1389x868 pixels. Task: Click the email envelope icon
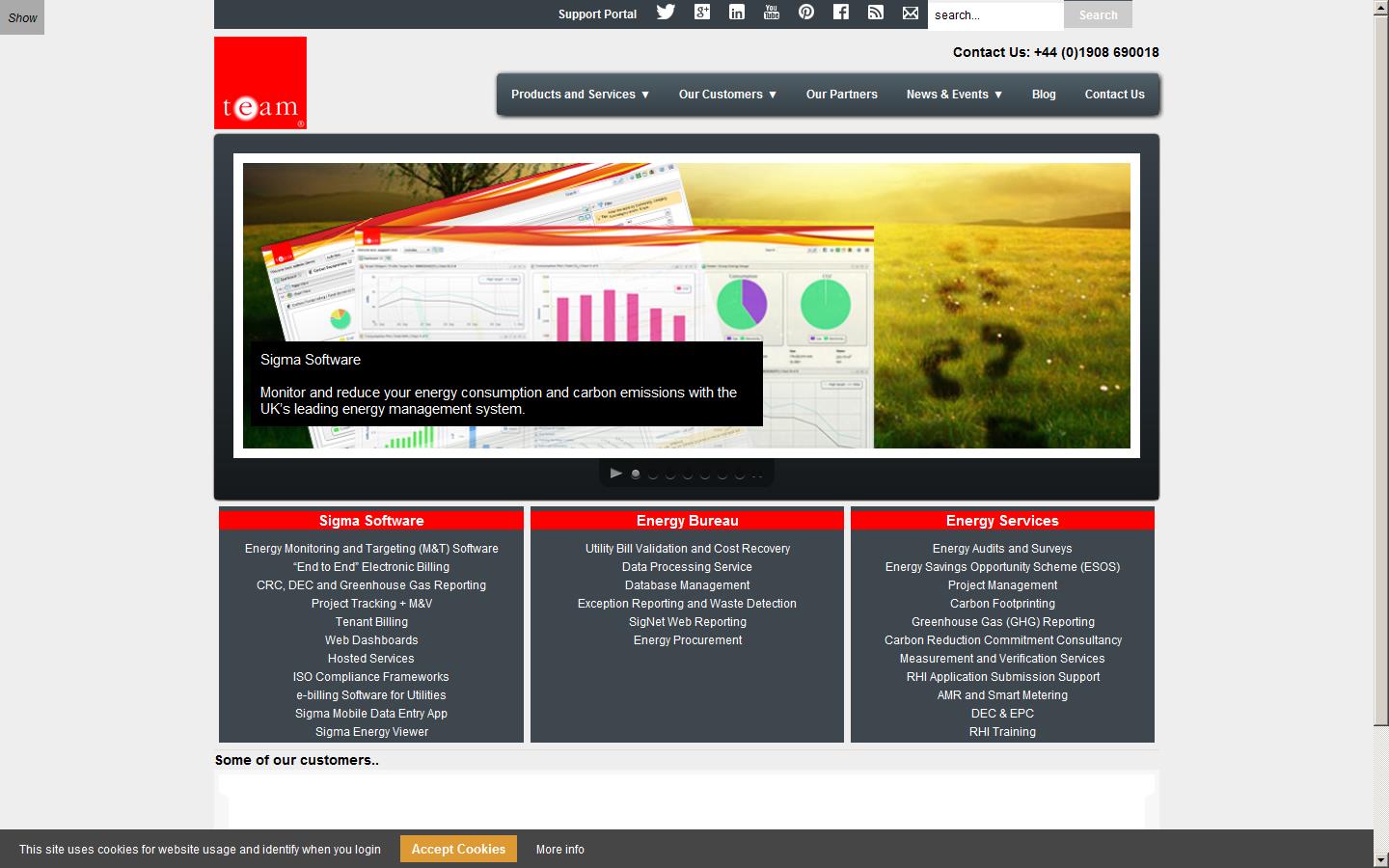point(910,13)
